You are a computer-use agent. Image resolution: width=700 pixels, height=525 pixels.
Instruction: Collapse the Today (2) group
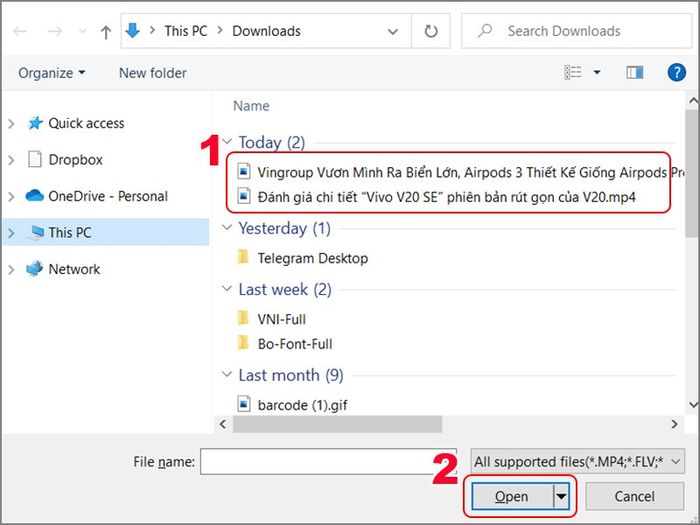point(227,142)
